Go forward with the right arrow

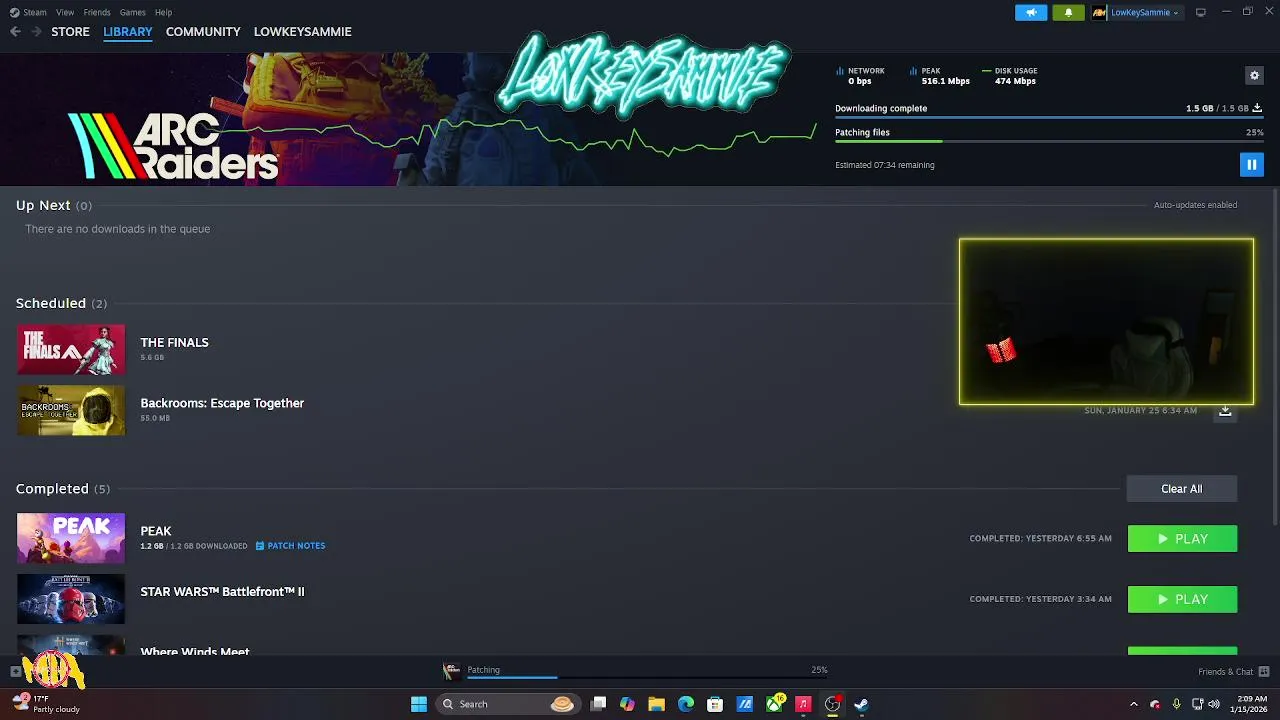tap(36, 32)
